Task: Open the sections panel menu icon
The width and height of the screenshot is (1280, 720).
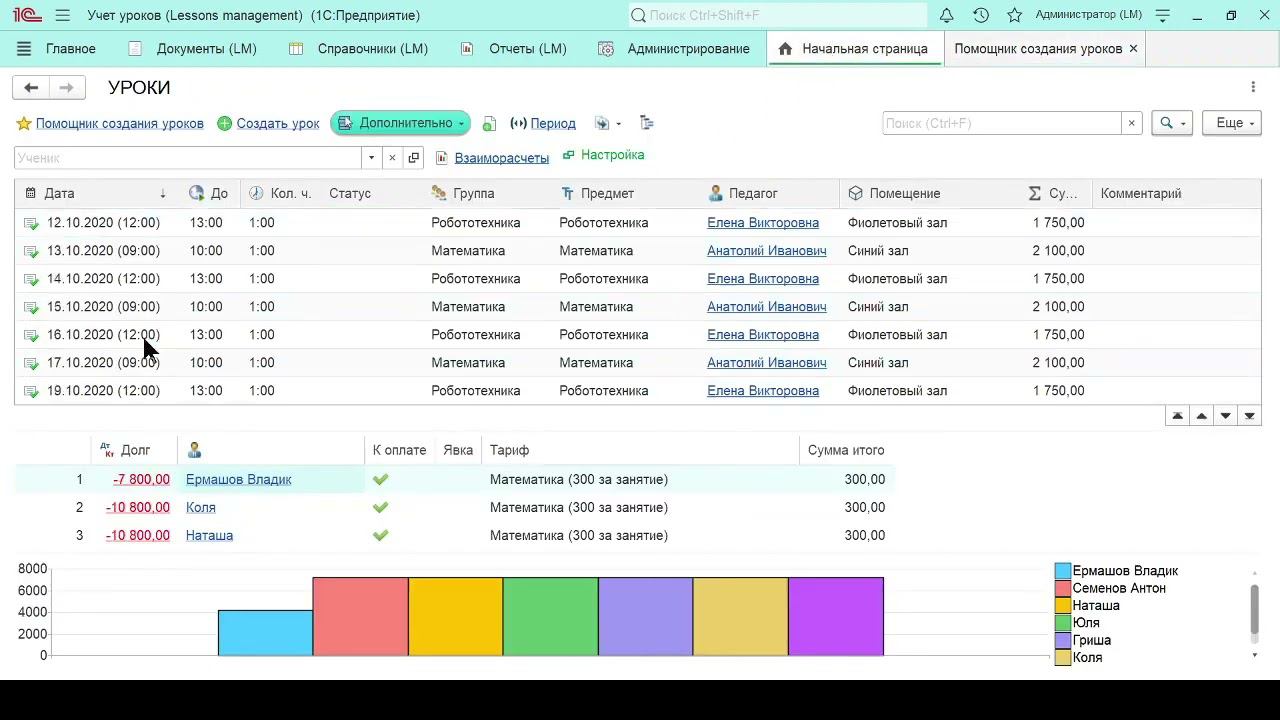Action: tap(24, 49)
